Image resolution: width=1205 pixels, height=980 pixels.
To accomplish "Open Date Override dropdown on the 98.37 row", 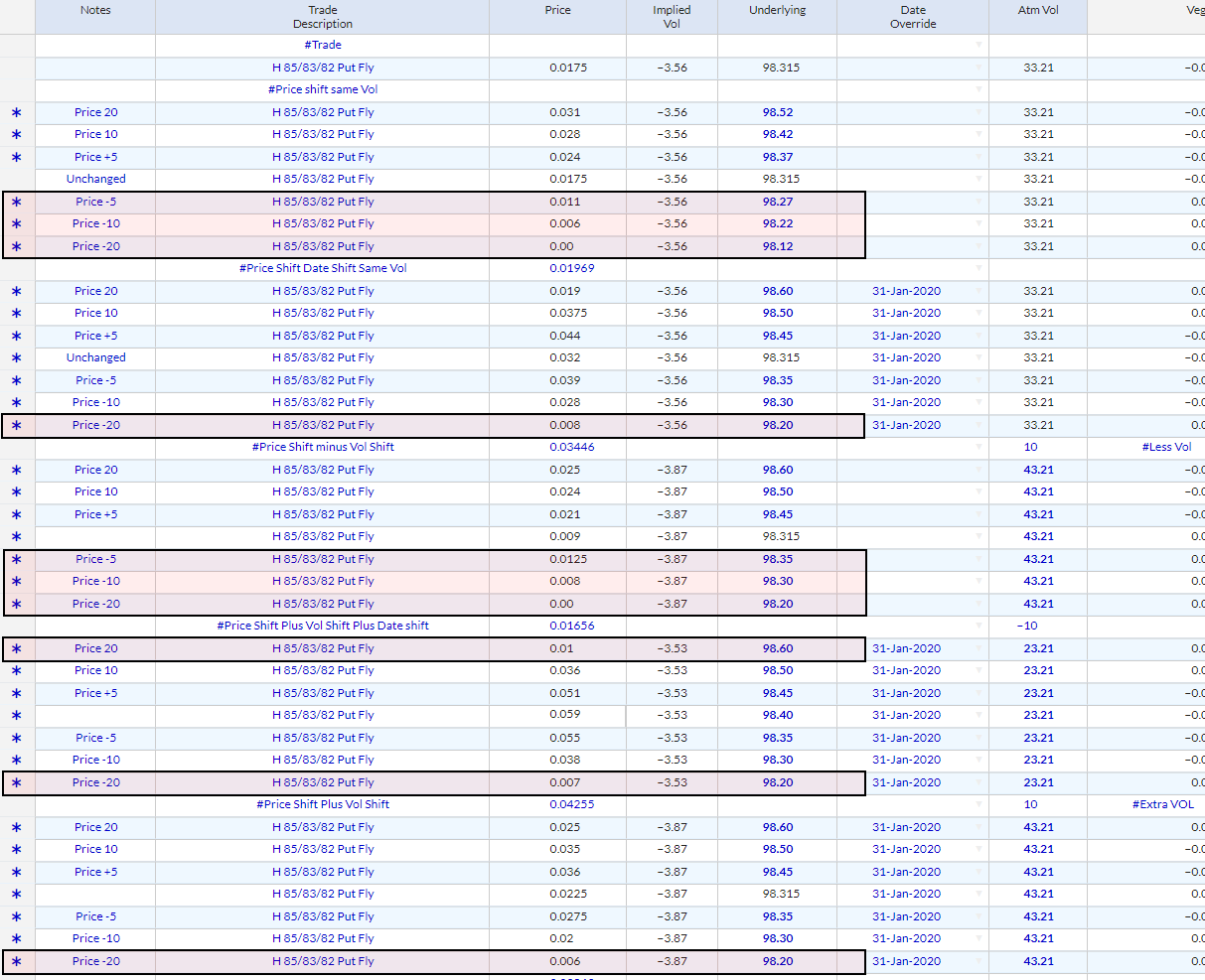I will tap(979, 157).
